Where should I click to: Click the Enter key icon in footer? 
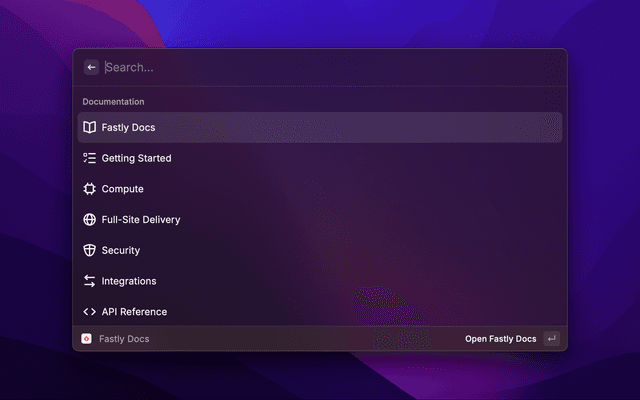551,339
